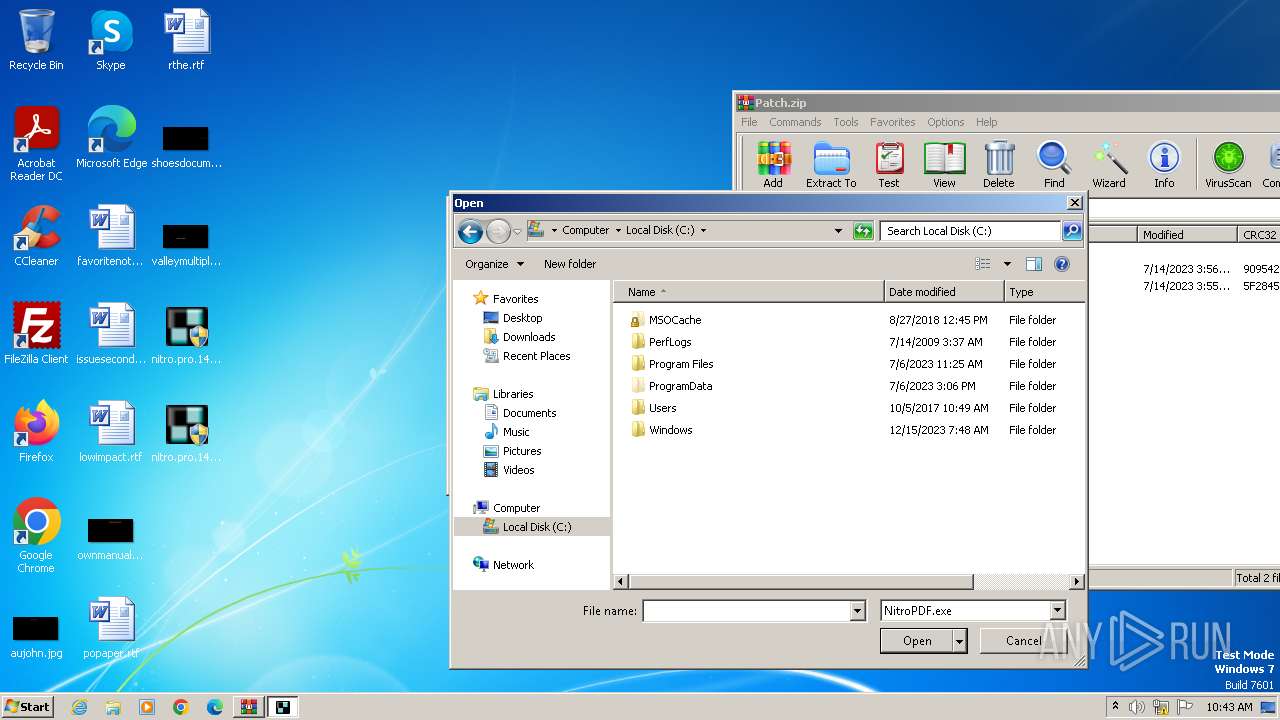Select rthe.rtf desktop document
Screen dimensions: 1280x720
(x=186, y=41)
